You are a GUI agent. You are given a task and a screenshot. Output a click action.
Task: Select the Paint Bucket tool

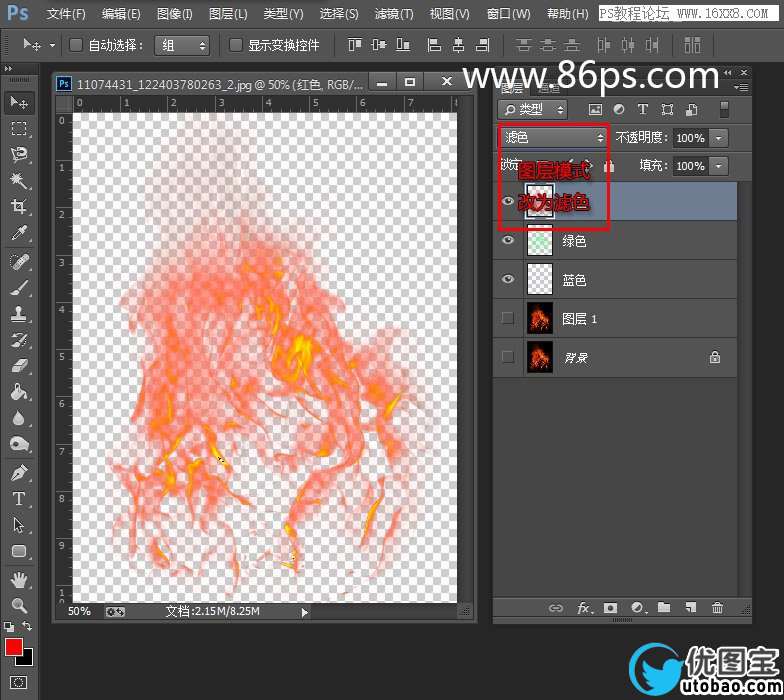point(19,392)
